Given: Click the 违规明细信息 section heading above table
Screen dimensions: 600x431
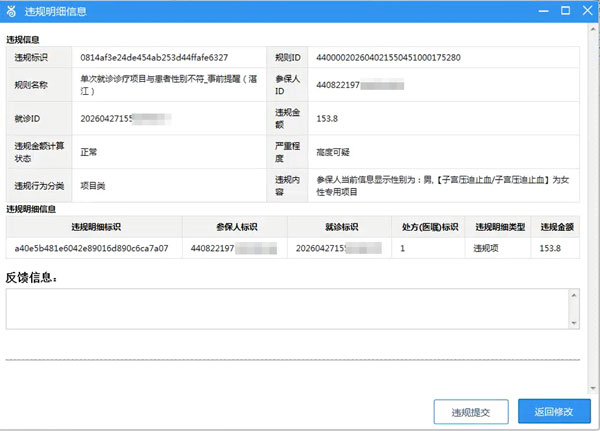Looking at the screenshot, I should pyautogui.click(x=31, y=209).
